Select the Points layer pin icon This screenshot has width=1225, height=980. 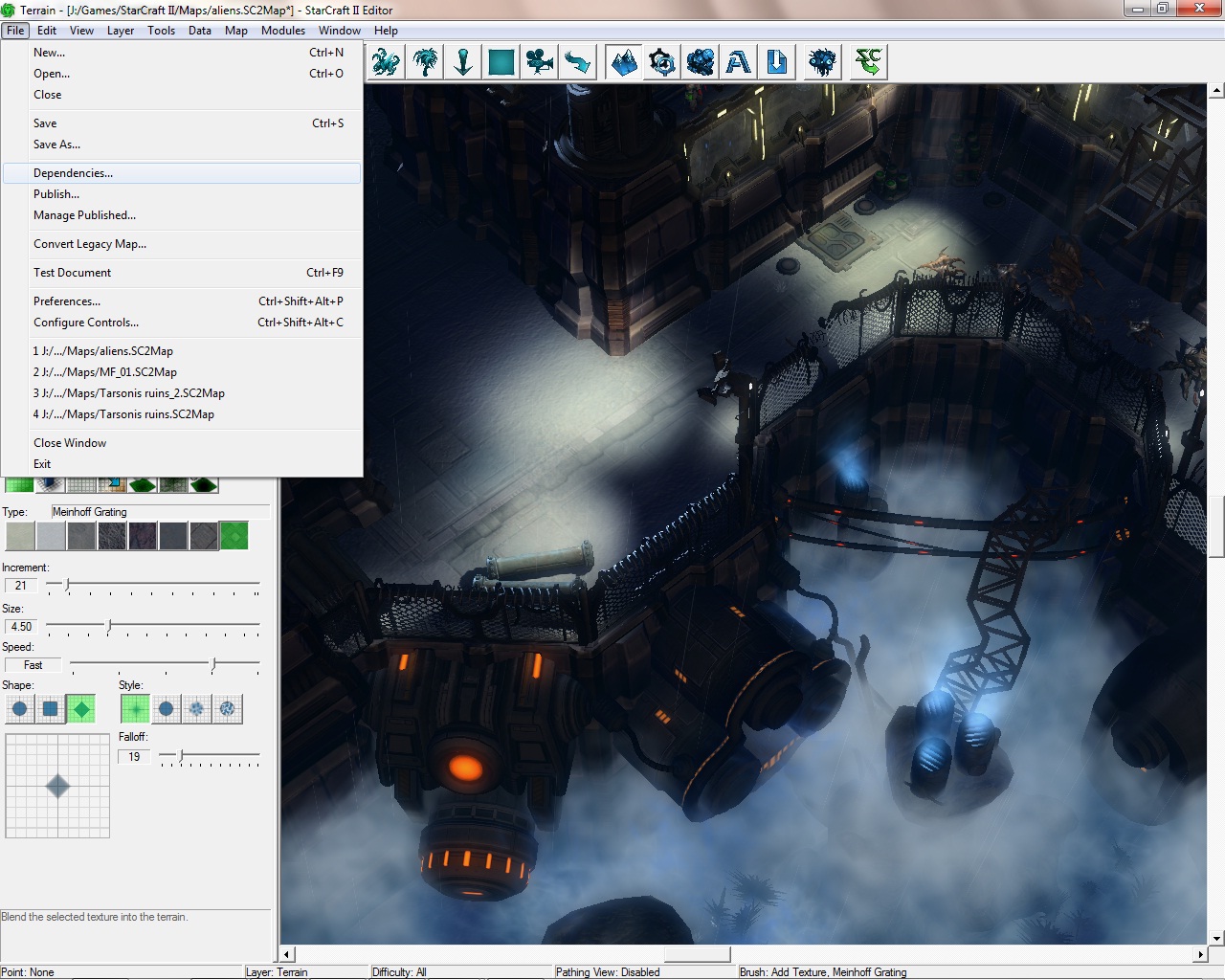click(463, 63)
